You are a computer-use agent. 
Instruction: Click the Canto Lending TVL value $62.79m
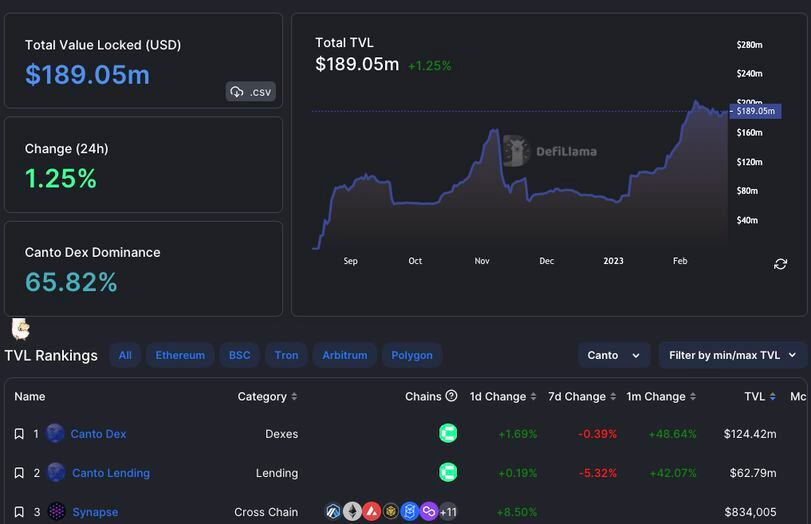(753, 473)
